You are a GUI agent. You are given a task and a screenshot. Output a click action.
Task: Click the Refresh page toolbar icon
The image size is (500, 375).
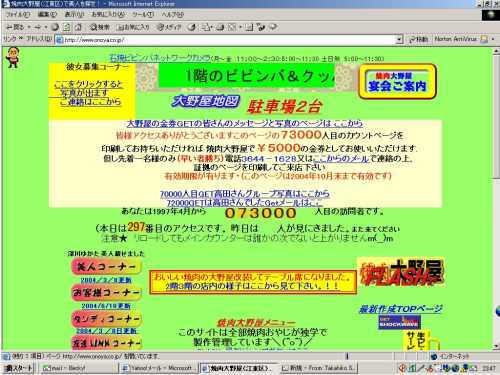[67, 27]
